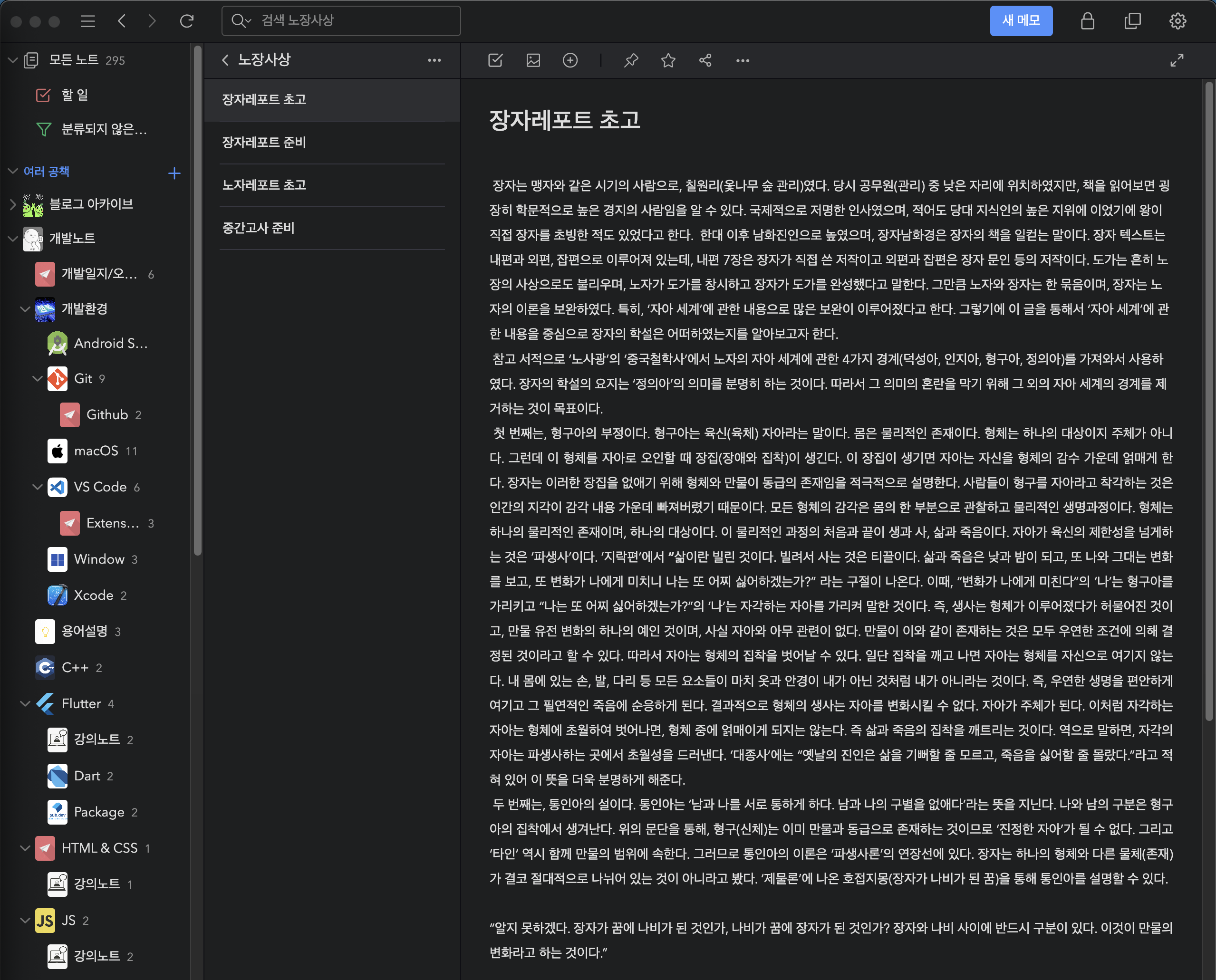
Task: Open the 할 일 to-do list
Action: coord(75,95)
